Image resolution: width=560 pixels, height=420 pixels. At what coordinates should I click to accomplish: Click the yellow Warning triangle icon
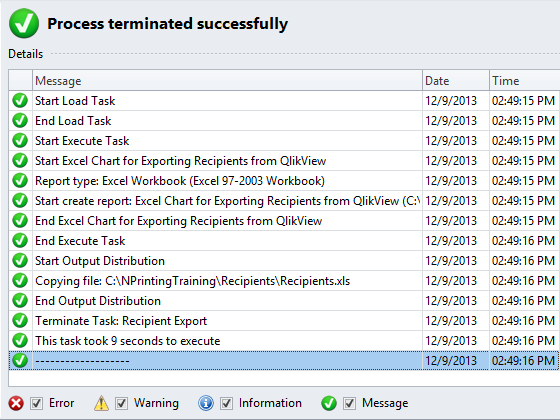(101, 403)
